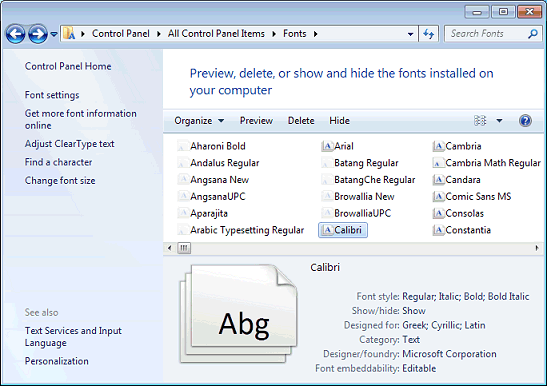Expand the arrow after All Control Panel Items
This screenshot has width=547, height=386.
(274, 34)
